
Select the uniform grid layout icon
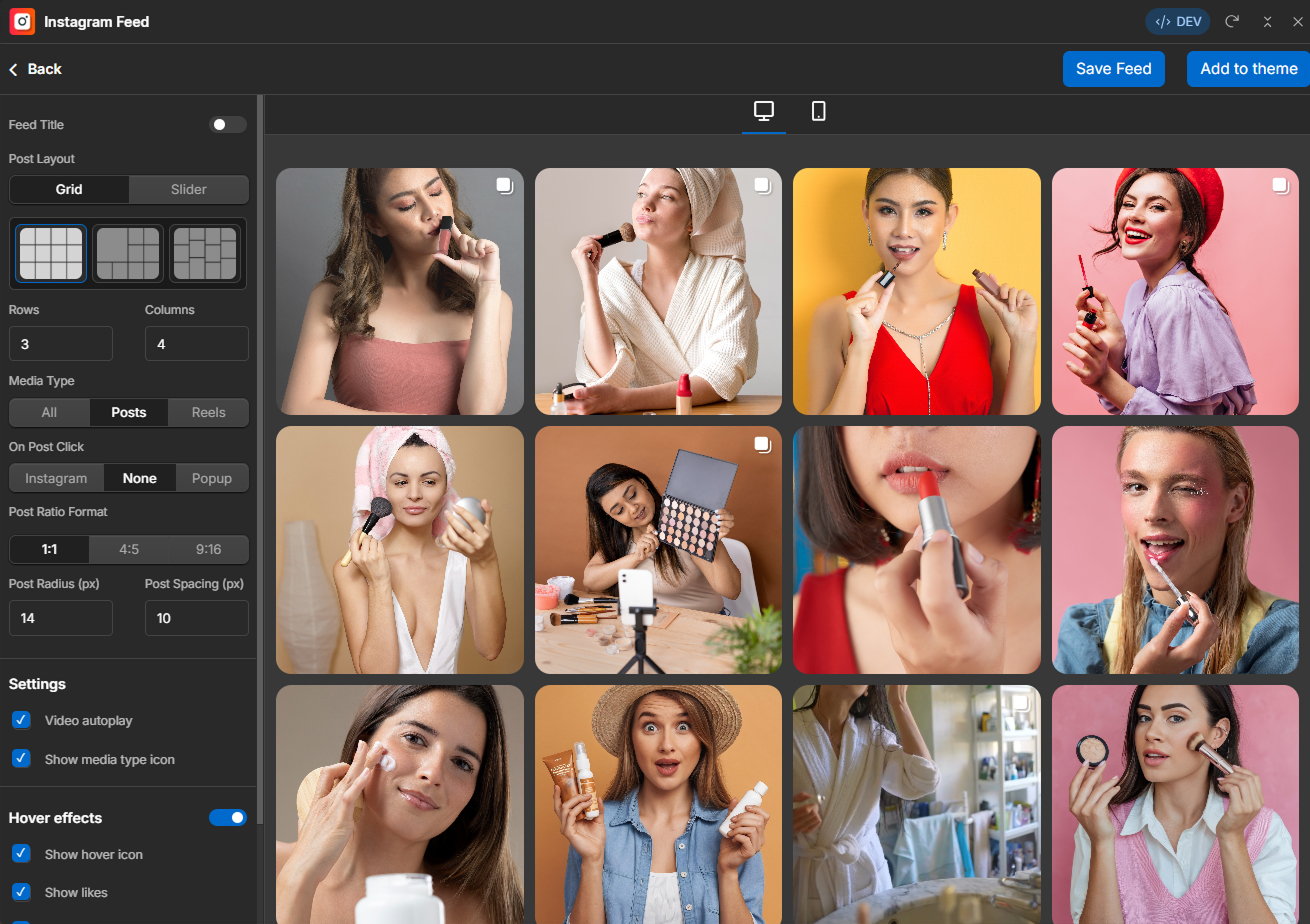coord(50,254)
